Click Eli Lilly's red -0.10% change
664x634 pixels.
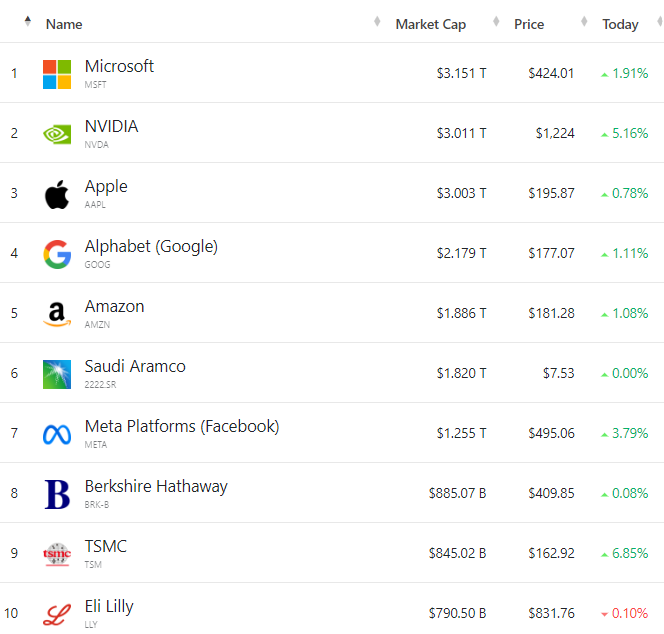[629, 613]
